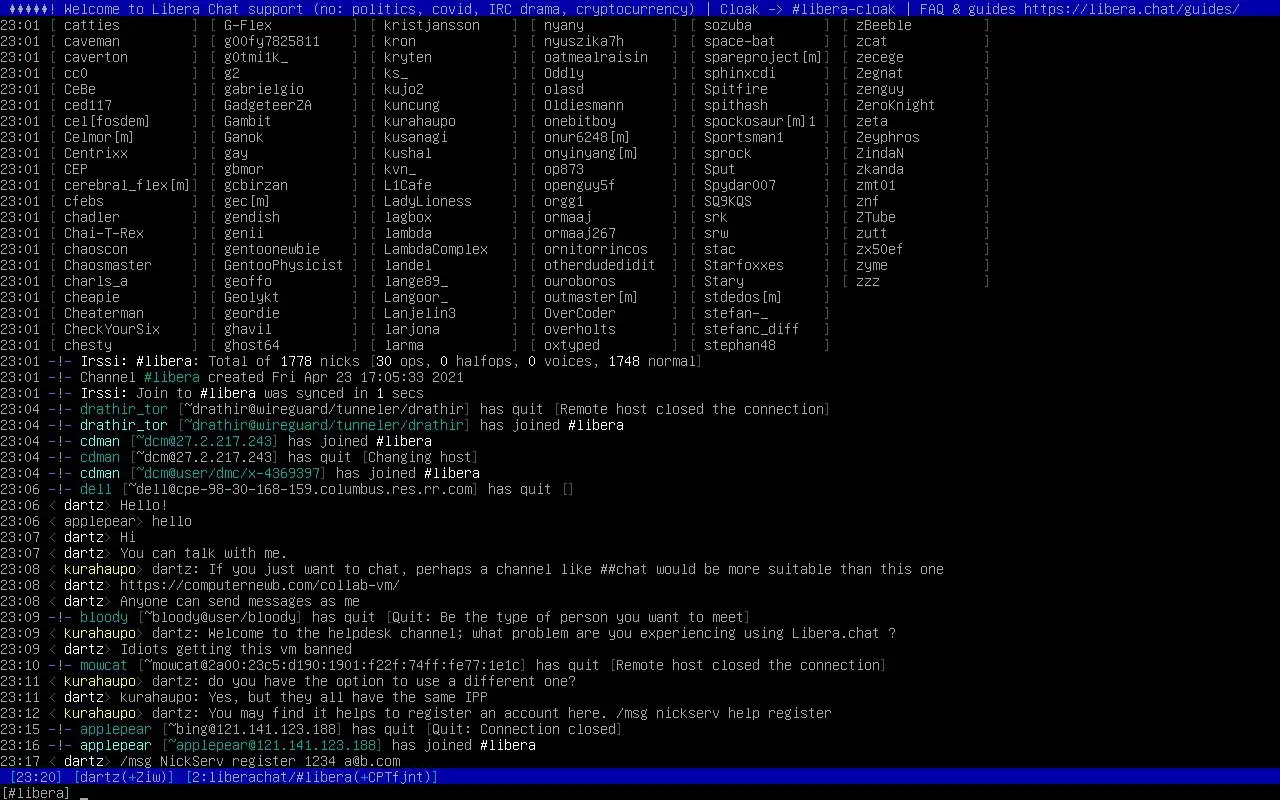Click dartz '/msg NickServ register' message
1280x800 pixels.
coord(200,761)
